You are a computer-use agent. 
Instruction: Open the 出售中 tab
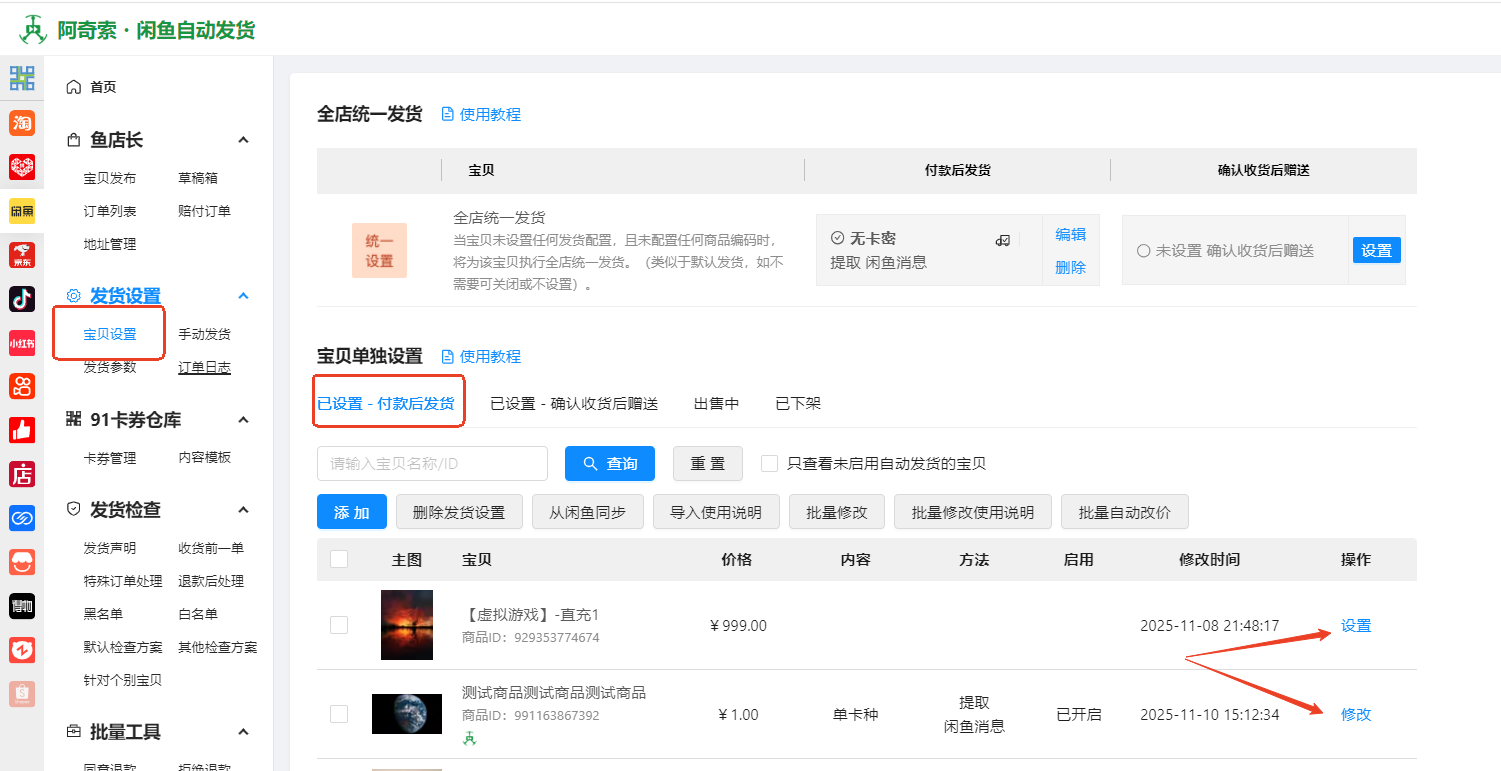pyautogui.click(x=717, y=404)
